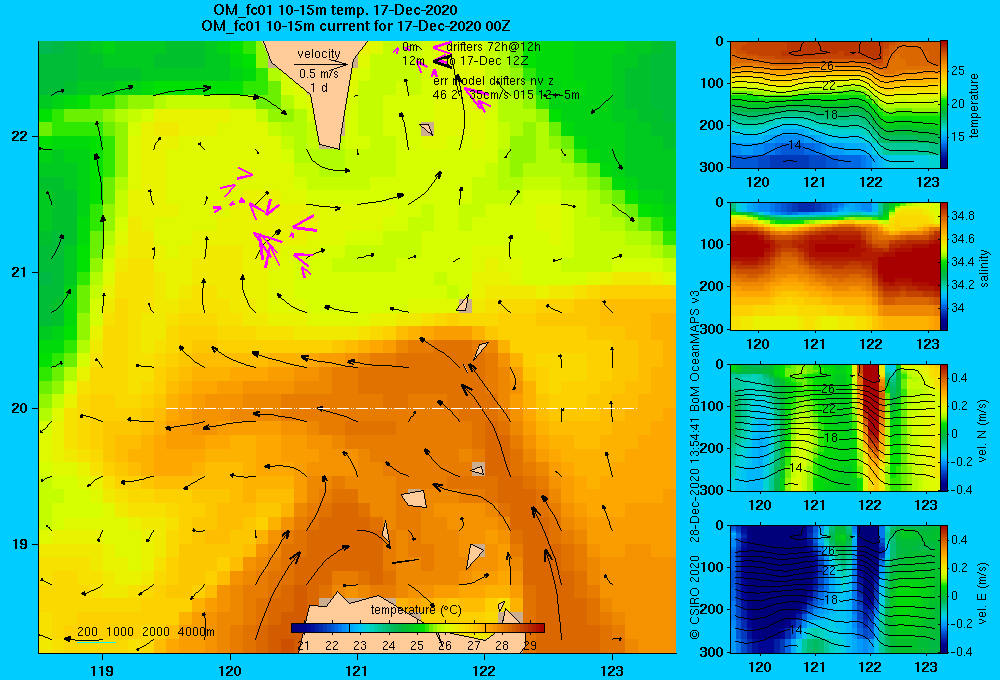Click the 'temperature (°C)' colorbar label

[416, 610]
